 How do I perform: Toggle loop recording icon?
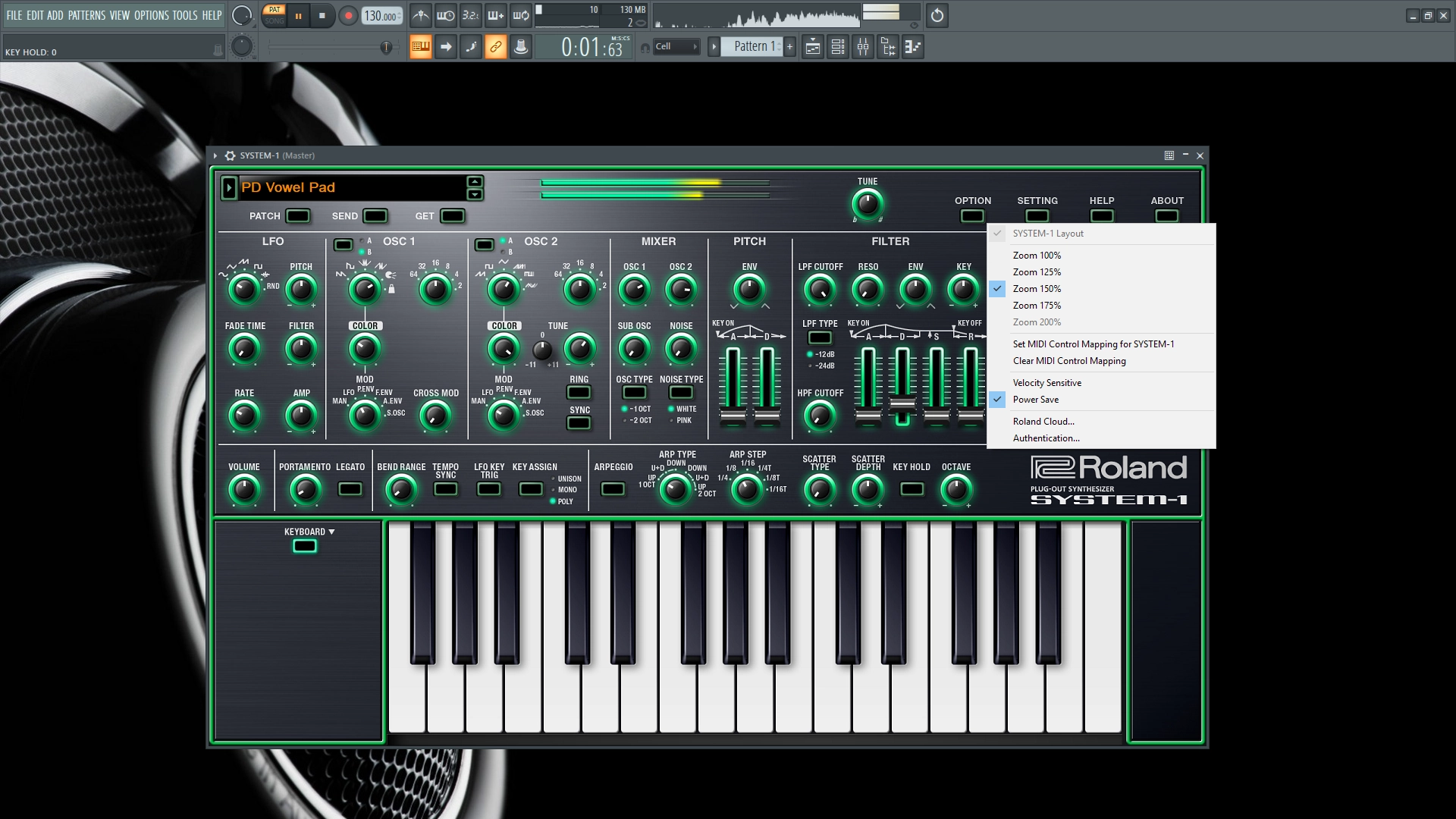click(x=521, y=15)
